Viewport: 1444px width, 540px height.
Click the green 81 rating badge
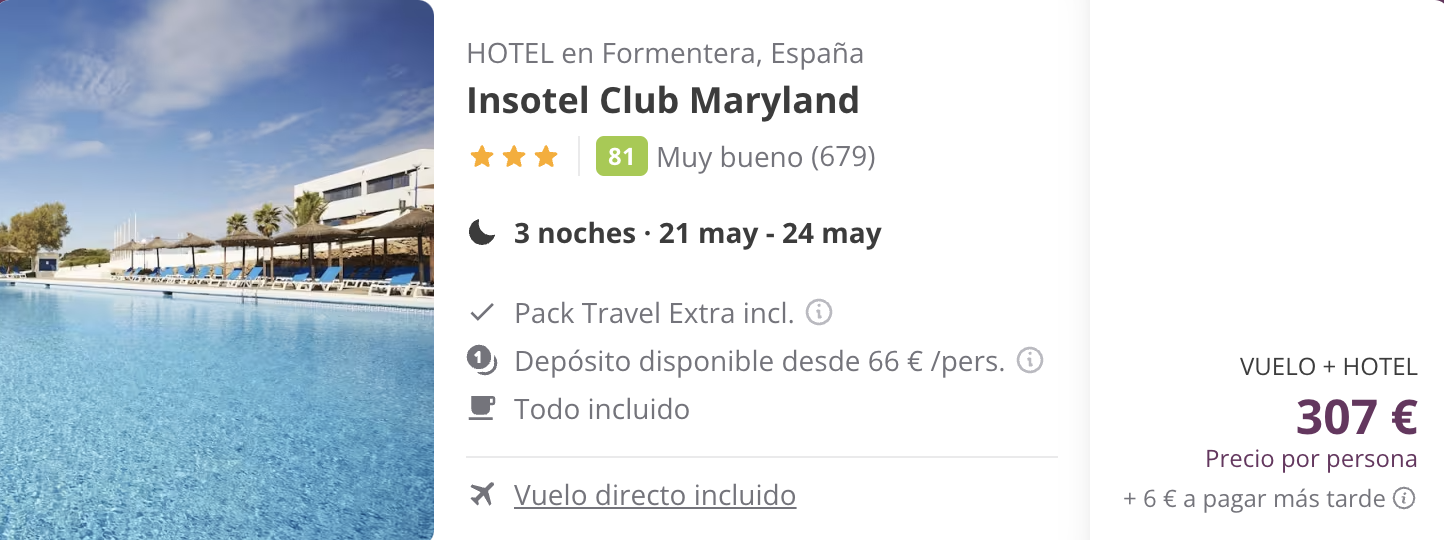(x=621, y=157)
